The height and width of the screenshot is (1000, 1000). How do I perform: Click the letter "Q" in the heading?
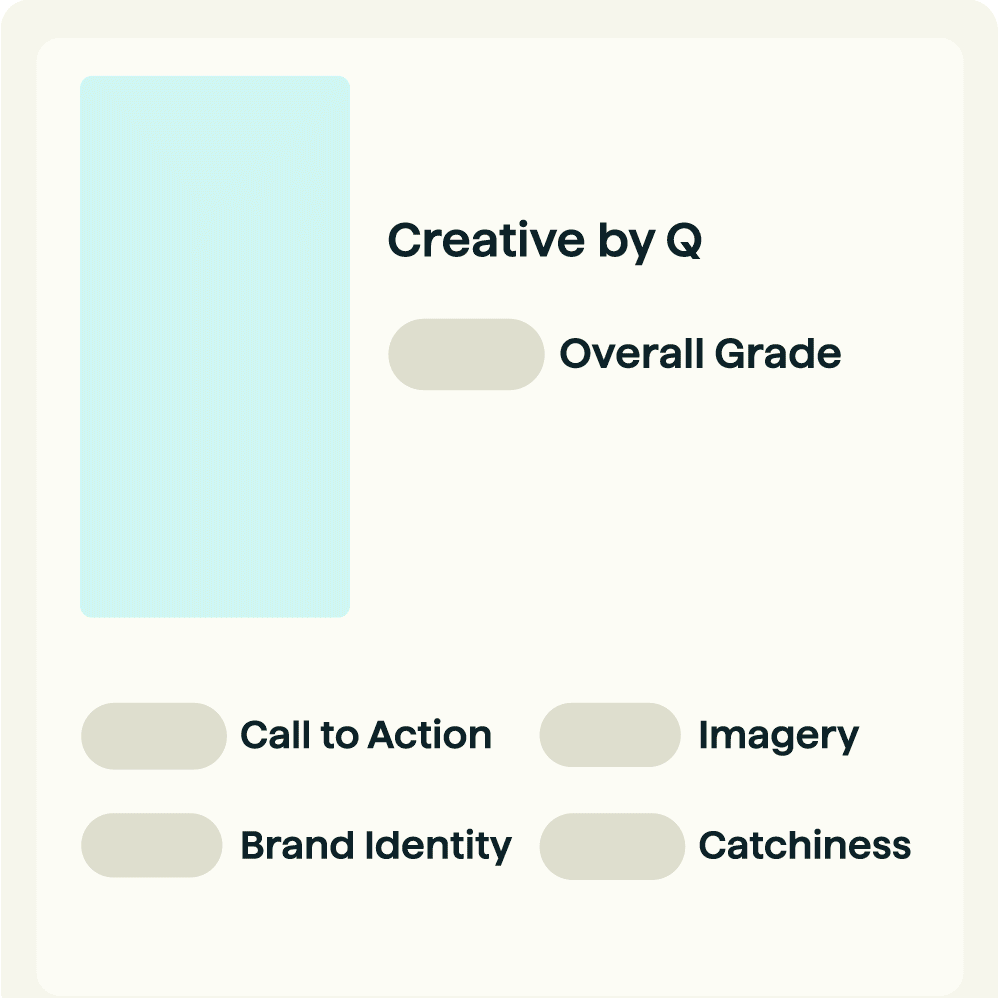coord(684,241)
